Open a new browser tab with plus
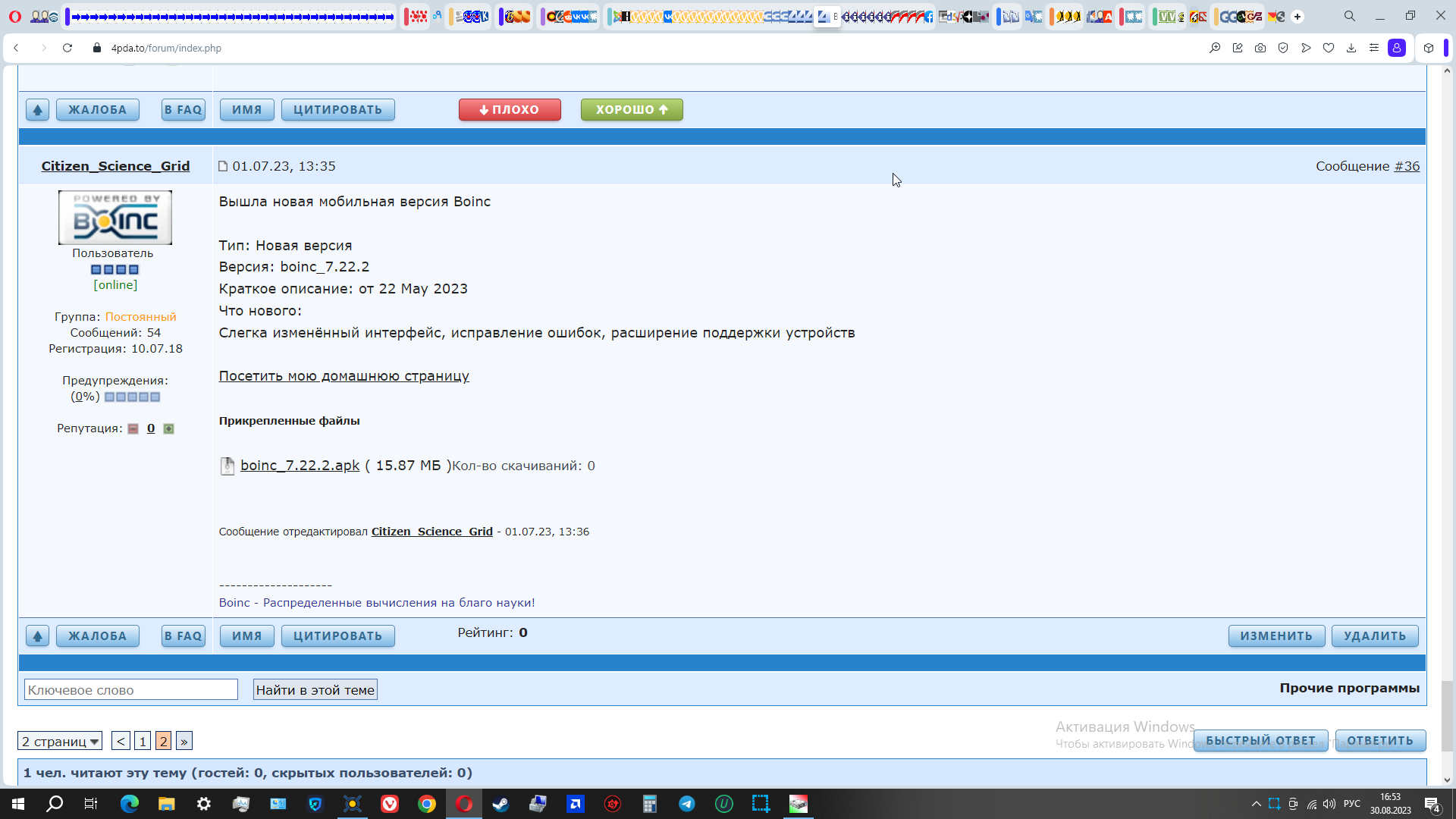 1298,16
